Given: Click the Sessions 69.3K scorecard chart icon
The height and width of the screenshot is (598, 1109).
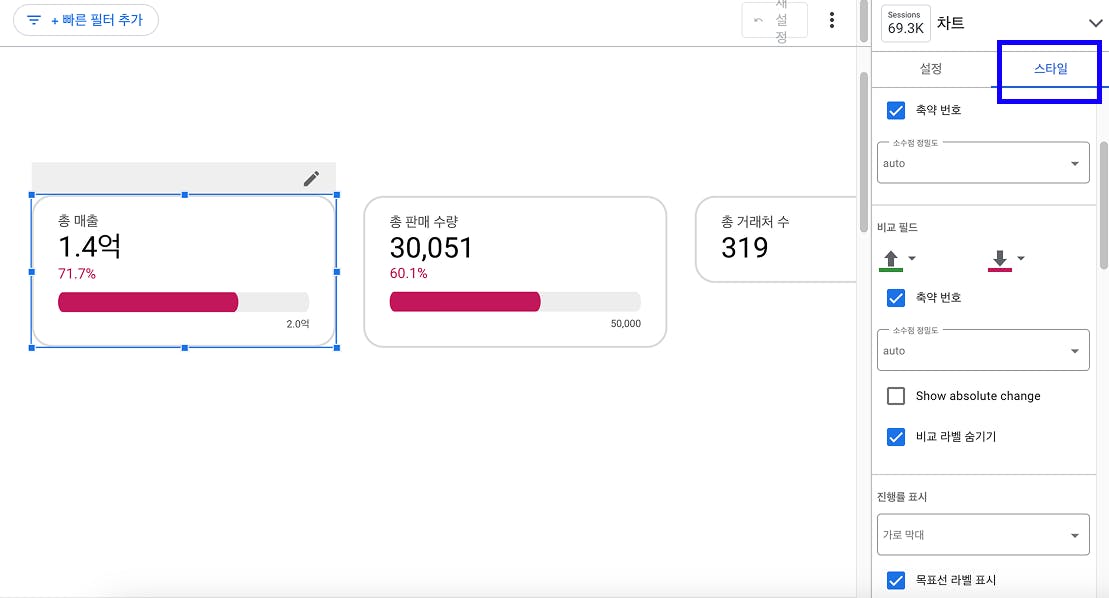Looking at the screenshot, I should (x=905, y=23).
